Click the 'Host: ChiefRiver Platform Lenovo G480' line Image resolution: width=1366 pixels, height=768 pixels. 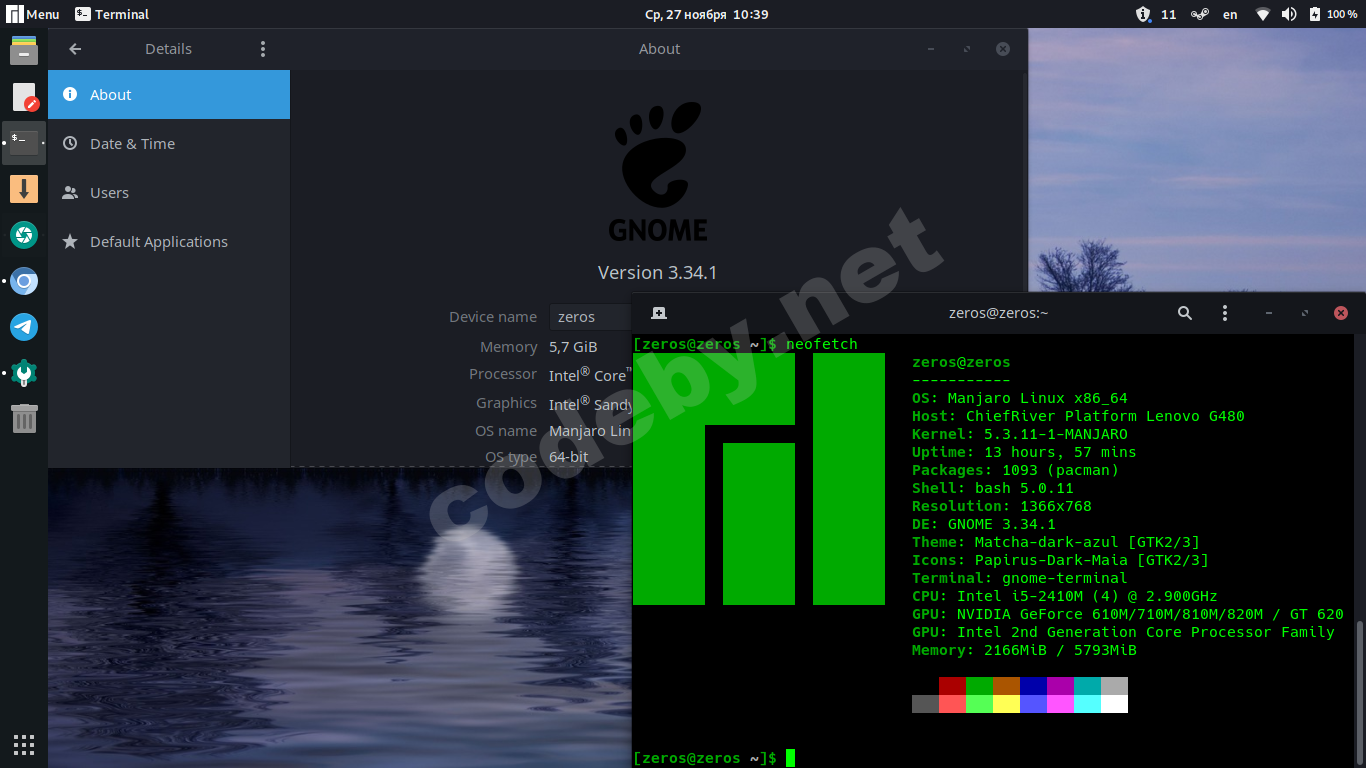point(1078,416)
